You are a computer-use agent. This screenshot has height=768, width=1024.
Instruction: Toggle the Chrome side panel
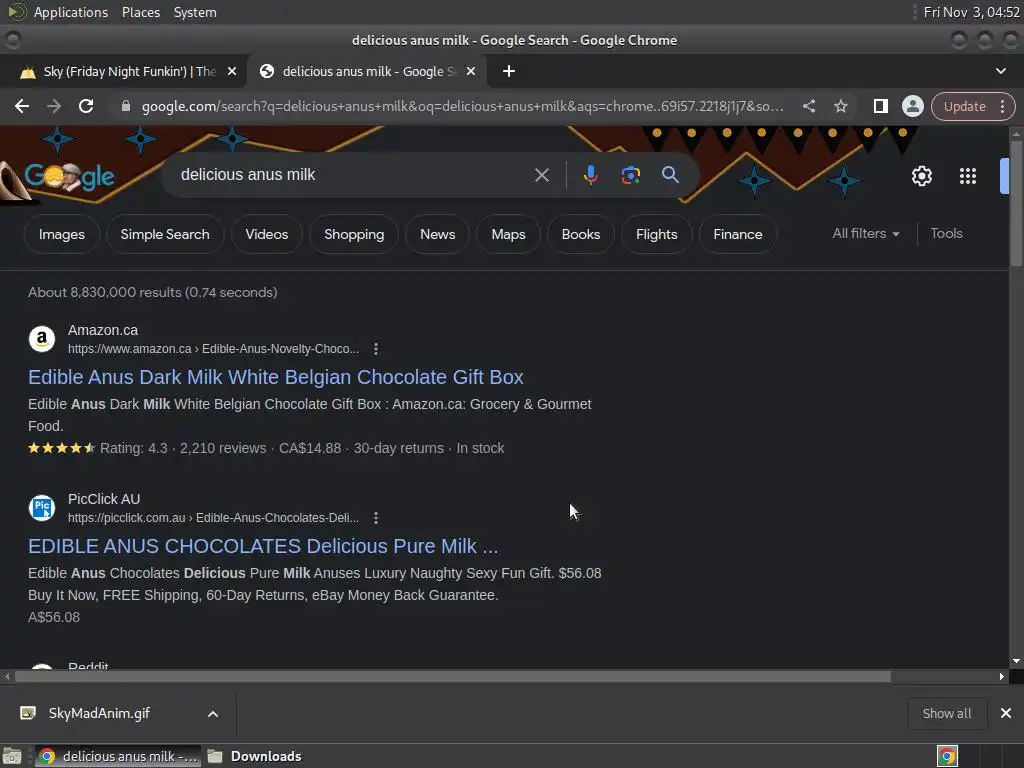[x=880, y=106]
